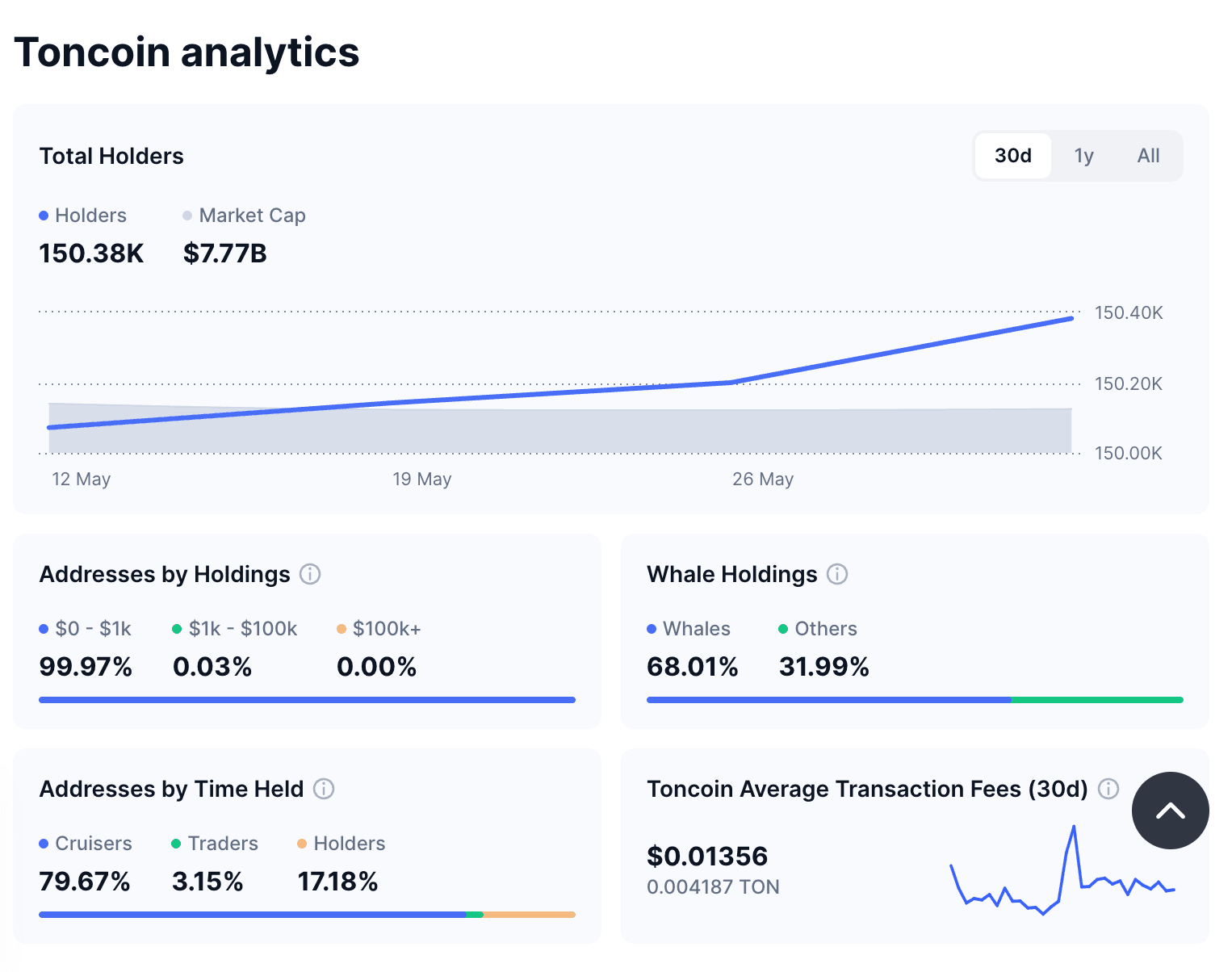
Task: Click the 17.18% holders value
Action: (337, 882)
